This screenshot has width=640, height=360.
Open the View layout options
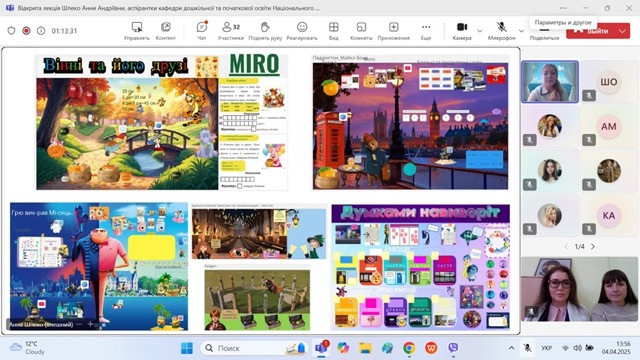tap(333, 31)
